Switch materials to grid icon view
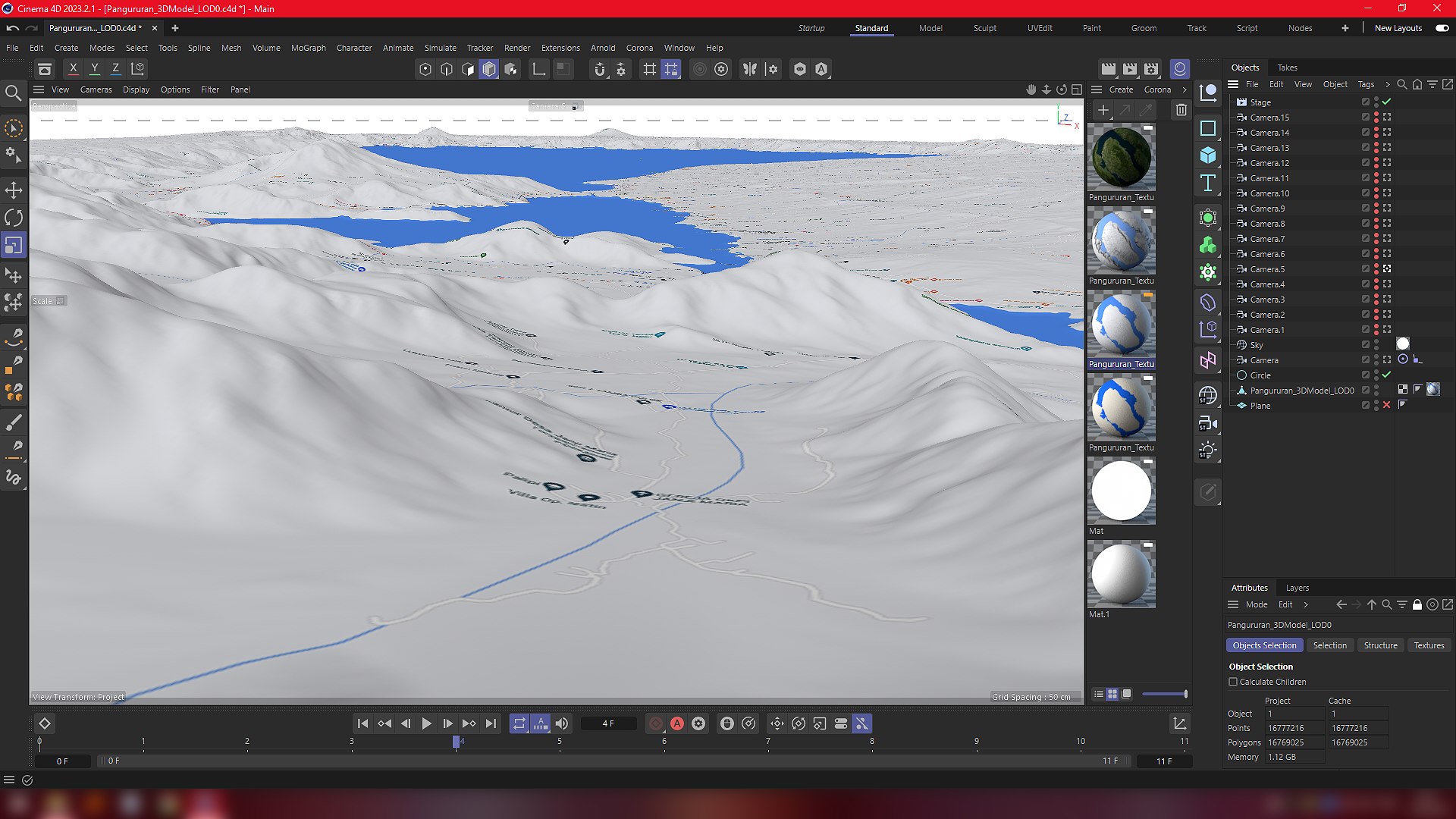This screenshot has width=1456, height=819. tap(1112, 694)
